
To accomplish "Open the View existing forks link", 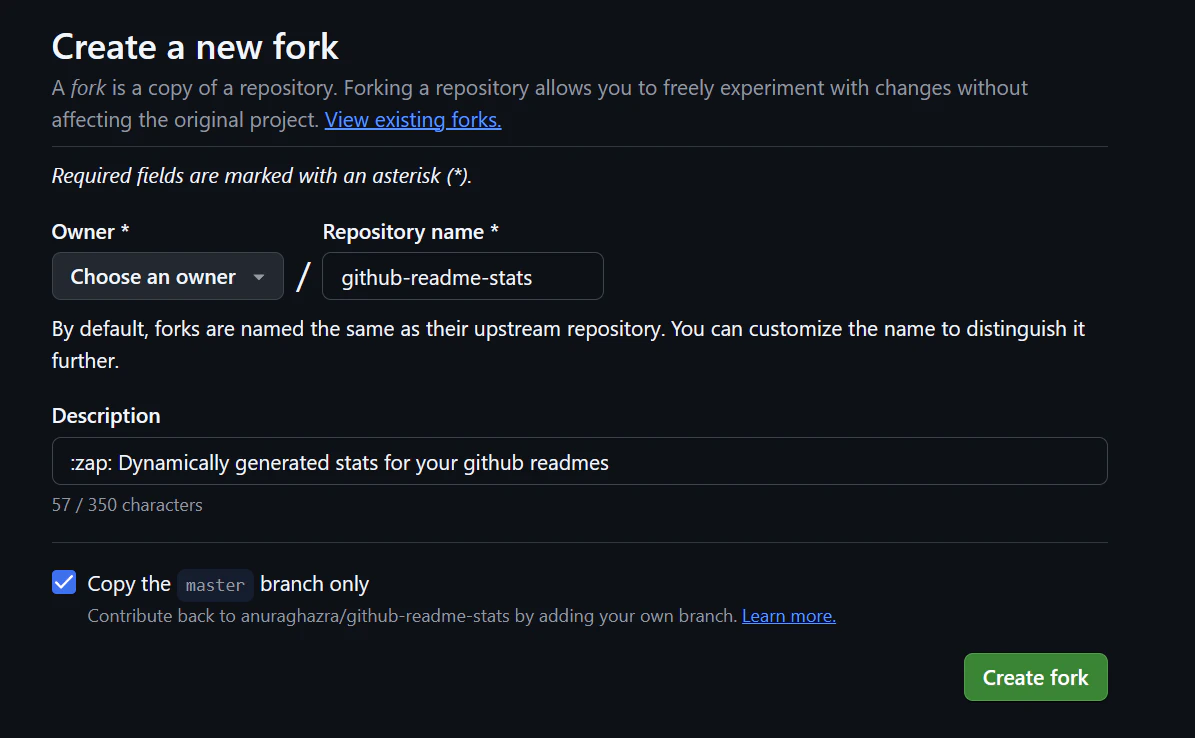I will tap(413, 120).
